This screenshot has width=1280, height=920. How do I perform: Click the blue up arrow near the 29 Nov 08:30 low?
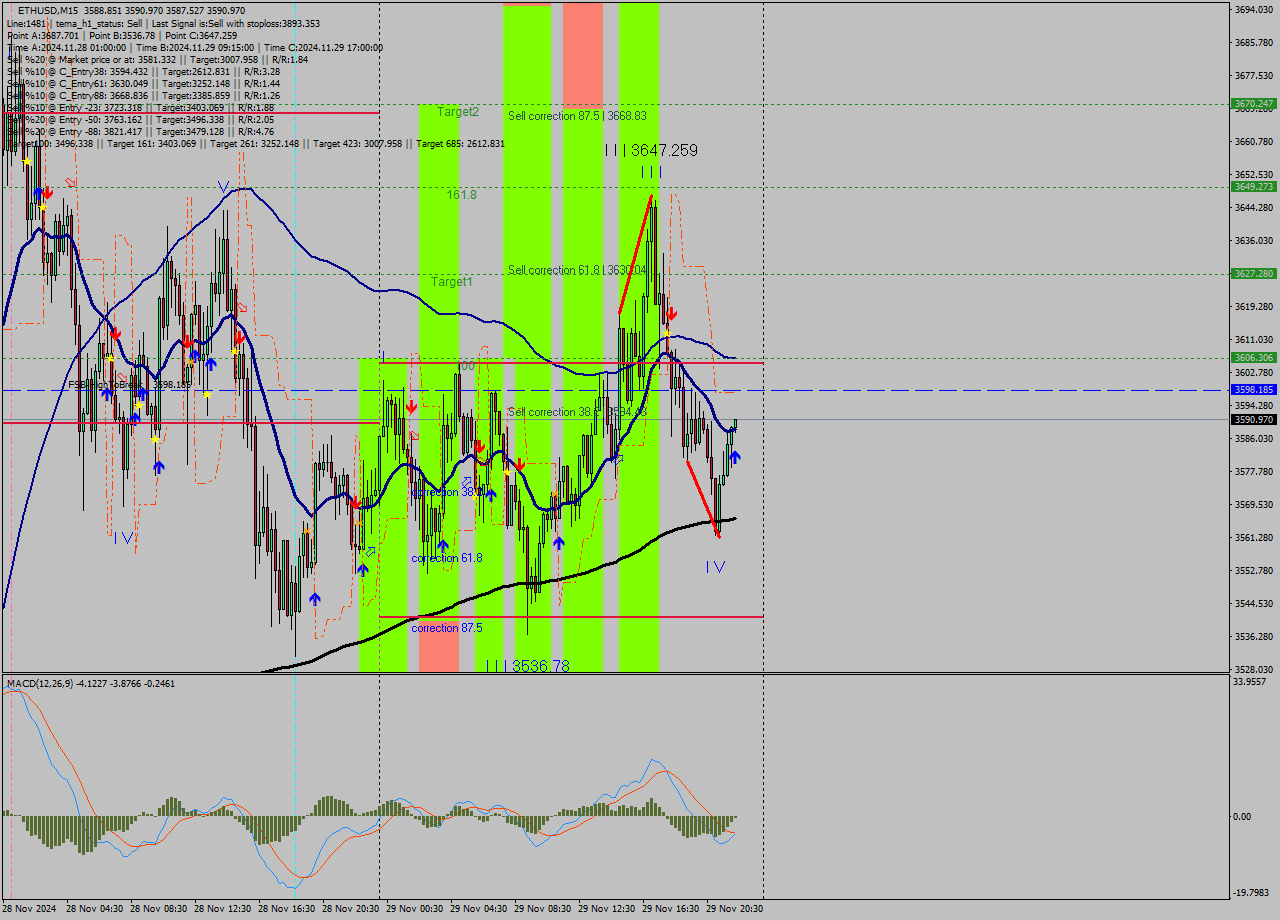tap(559, 543)
